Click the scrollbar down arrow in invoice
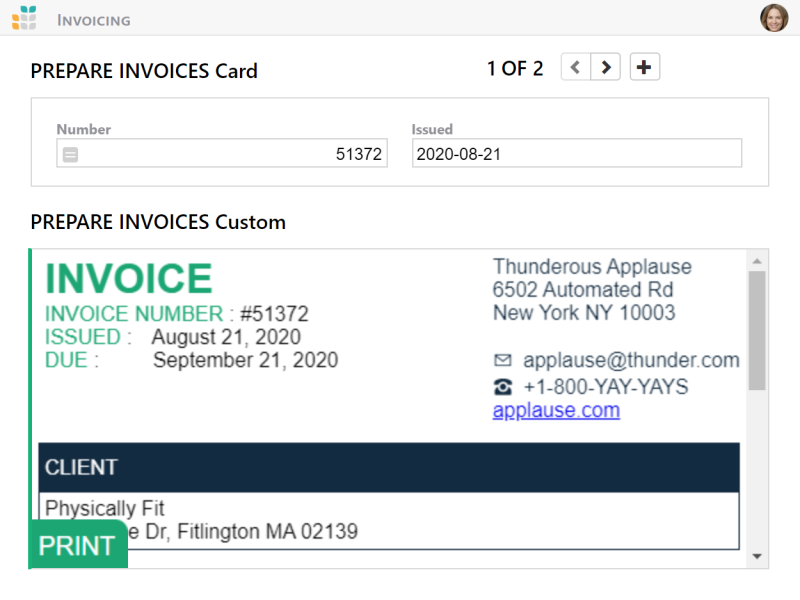The height and width of the screenshot is (600, 800). click(x=757, y=556)
